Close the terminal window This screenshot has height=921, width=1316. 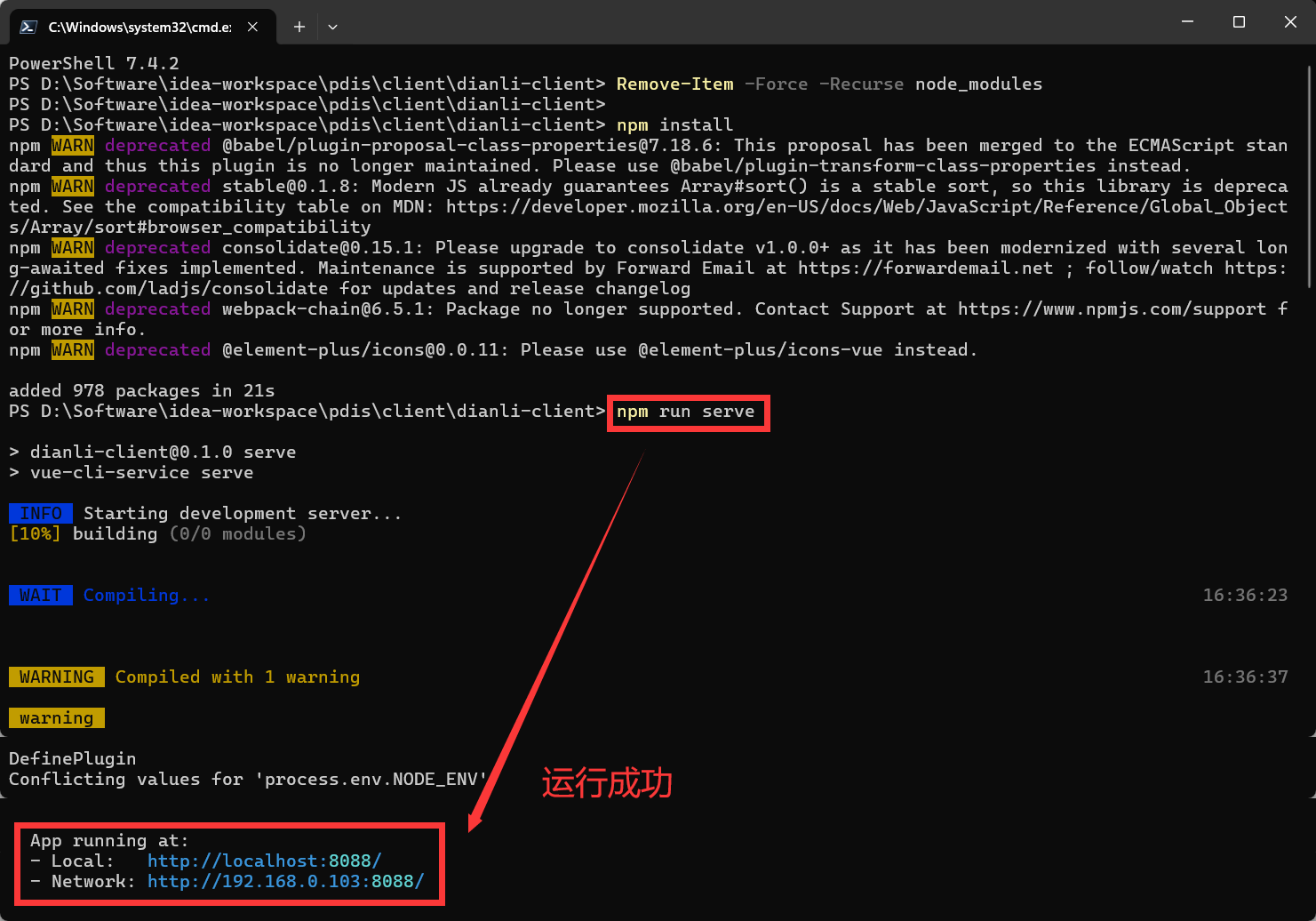[x=1290, y=21]
